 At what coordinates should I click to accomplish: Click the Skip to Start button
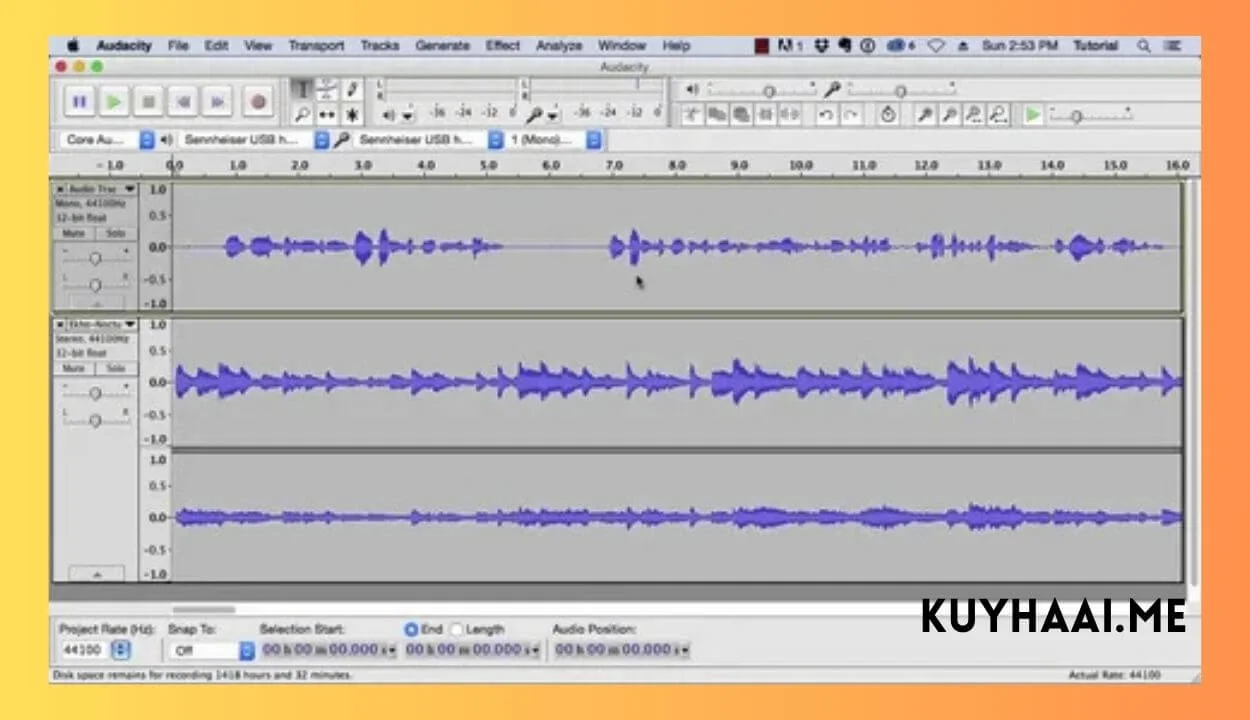point(182,101)
